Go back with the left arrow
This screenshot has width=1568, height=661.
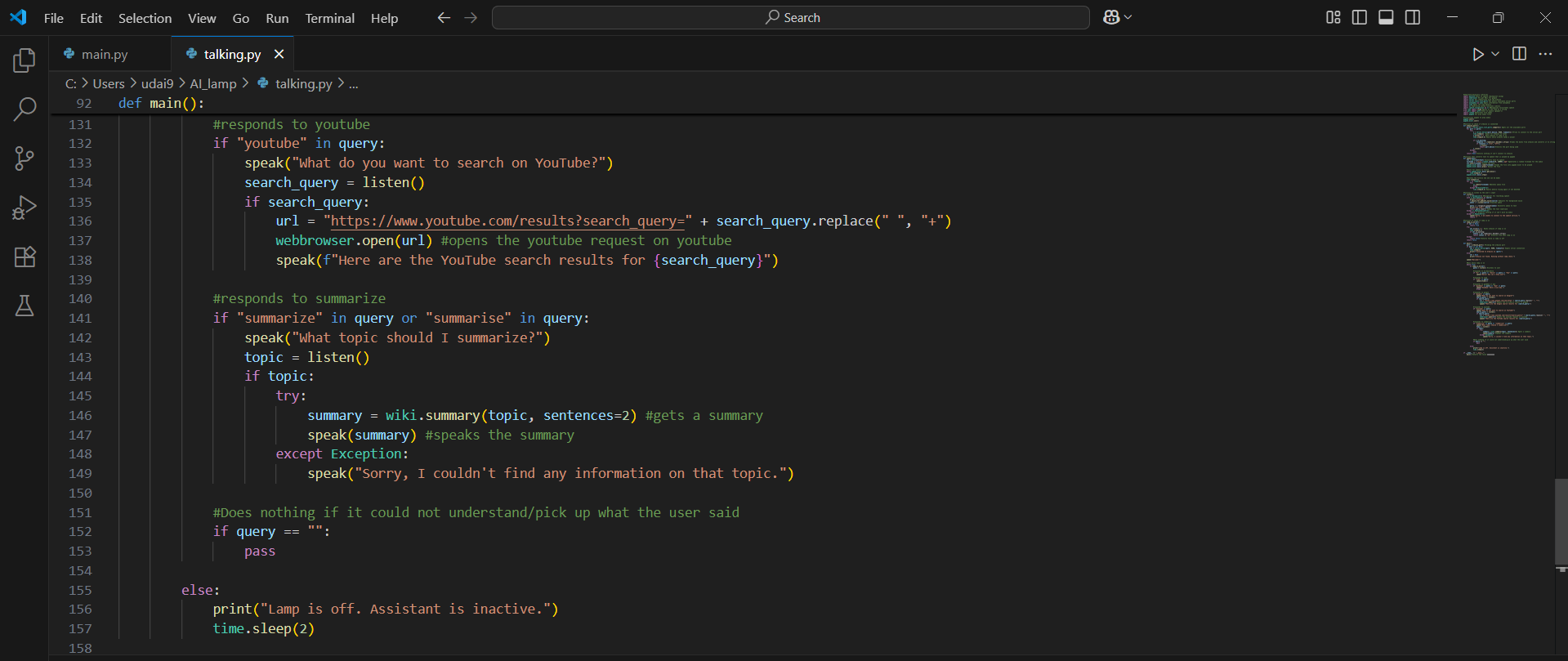444,17
